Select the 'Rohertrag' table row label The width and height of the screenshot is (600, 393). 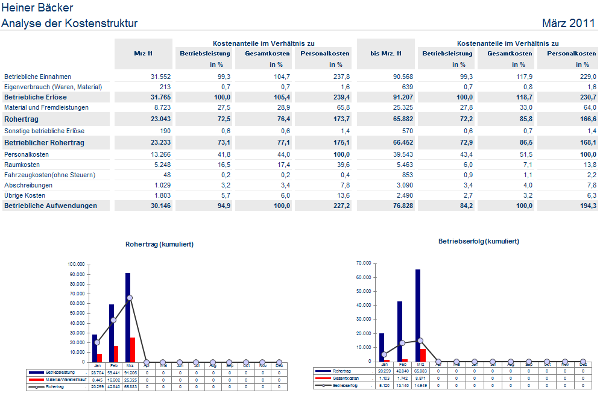point(21,119)
